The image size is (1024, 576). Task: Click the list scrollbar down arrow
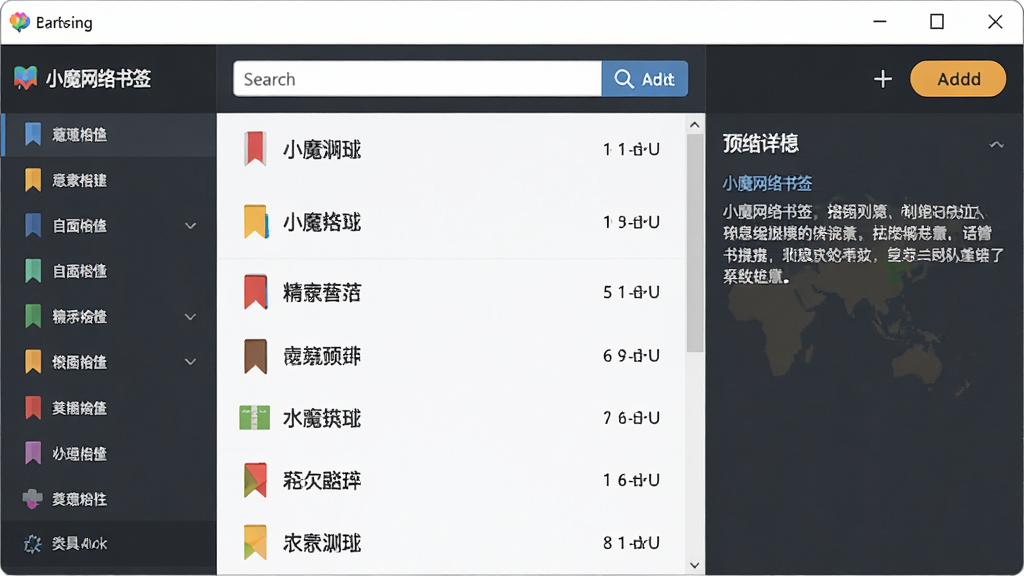(x=695, y=566)
